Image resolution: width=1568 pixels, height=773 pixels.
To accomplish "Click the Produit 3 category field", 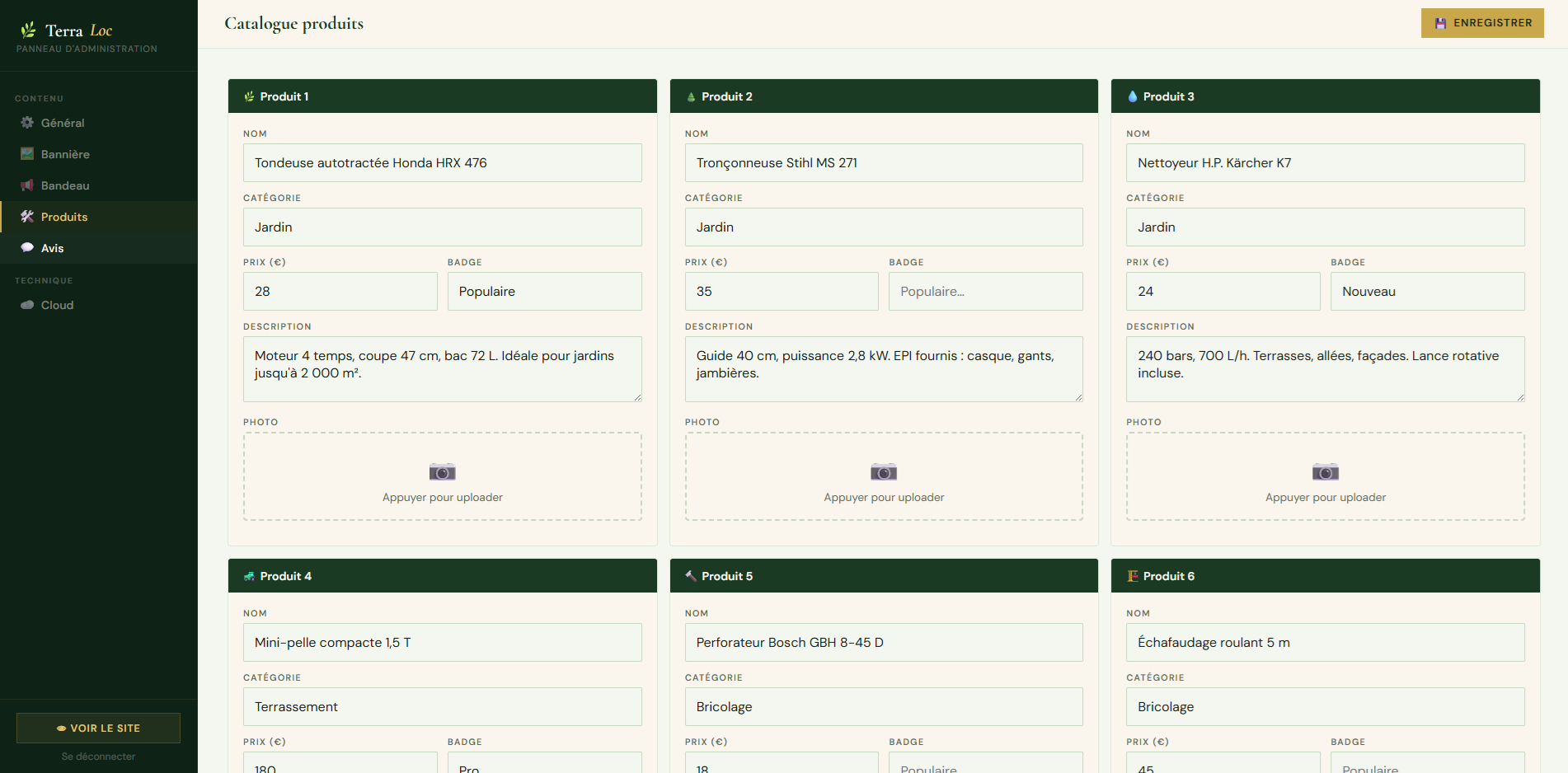I will [x=1326, y=227].
